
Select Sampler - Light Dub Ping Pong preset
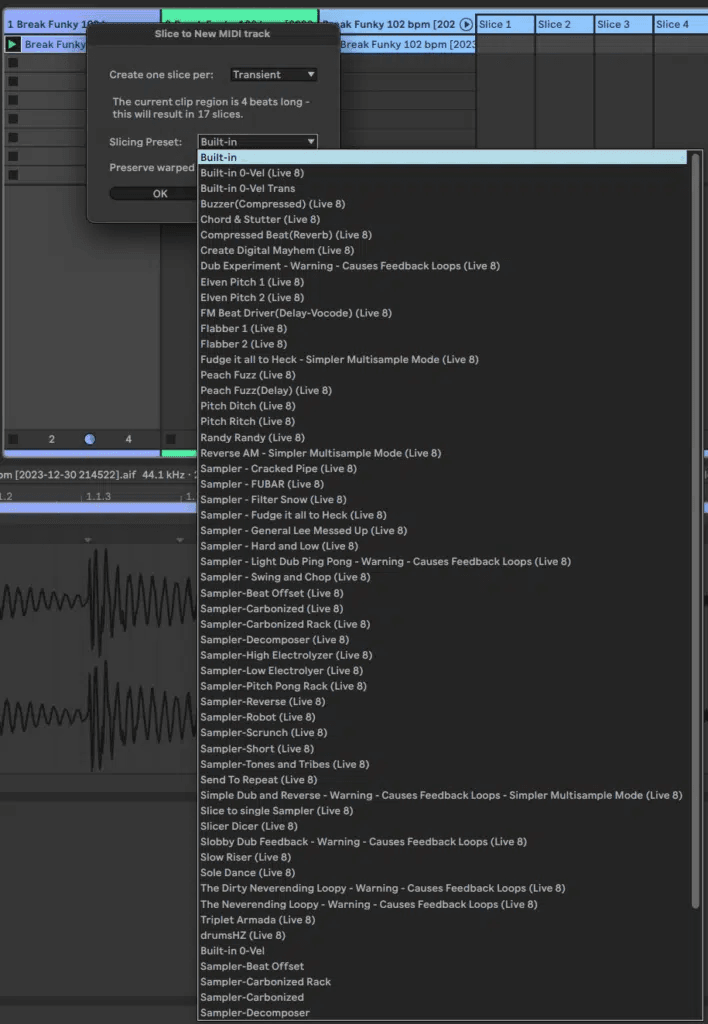(443, 561)
